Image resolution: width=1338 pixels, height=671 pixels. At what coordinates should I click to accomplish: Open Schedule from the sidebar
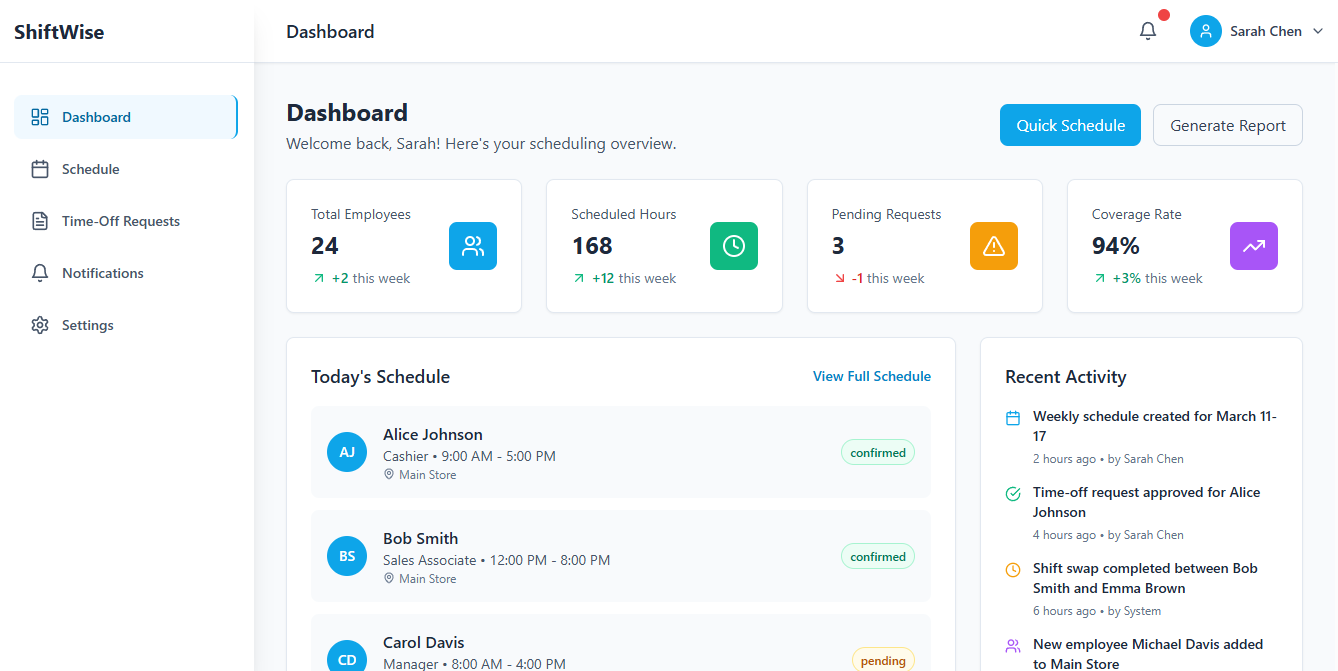126,169
